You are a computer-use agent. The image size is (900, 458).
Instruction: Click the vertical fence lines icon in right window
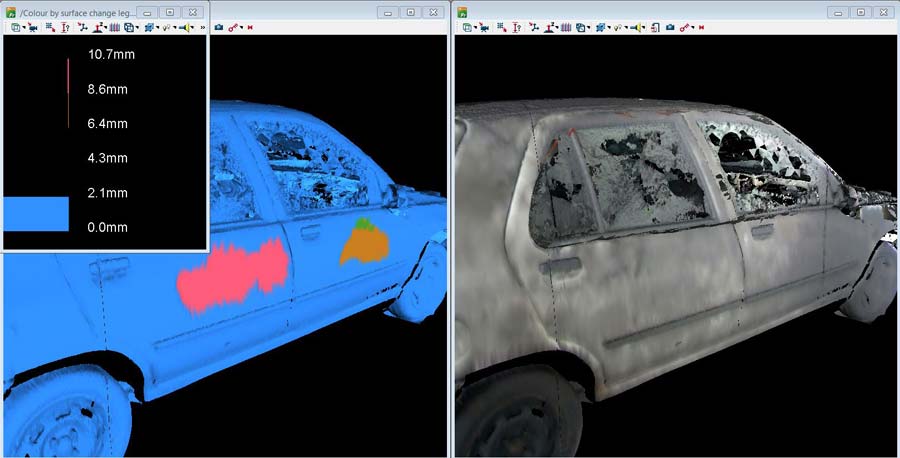566,28
